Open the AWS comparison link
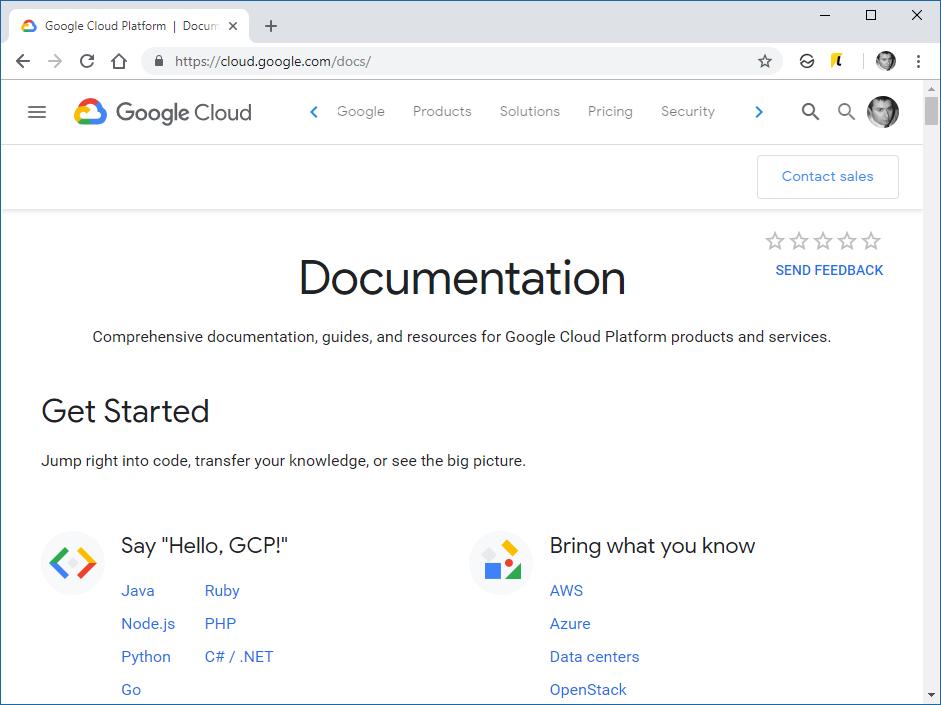This screenshot has width=941, height=705. pyautogui.click(x=566, y=591)
